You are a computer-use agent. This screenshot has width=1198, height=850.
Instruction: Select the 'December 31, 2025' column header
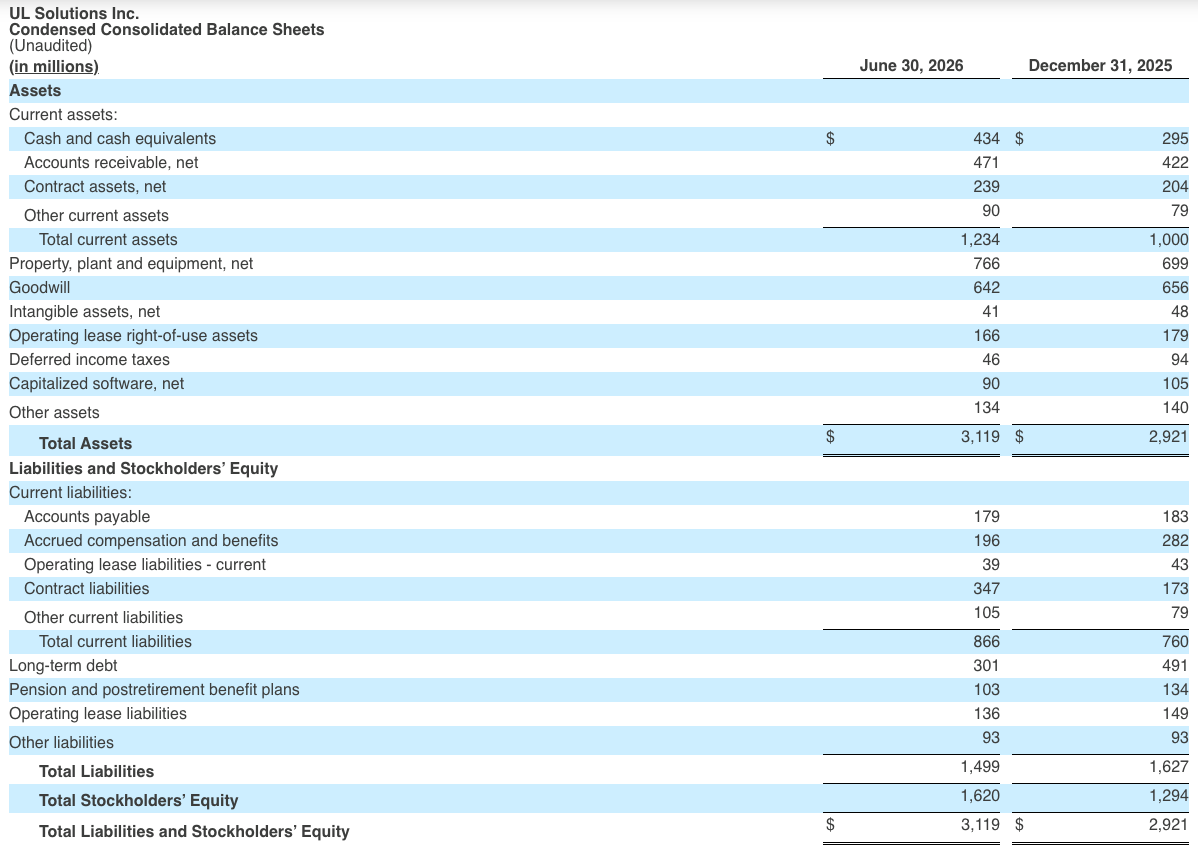click(1100, 66)
